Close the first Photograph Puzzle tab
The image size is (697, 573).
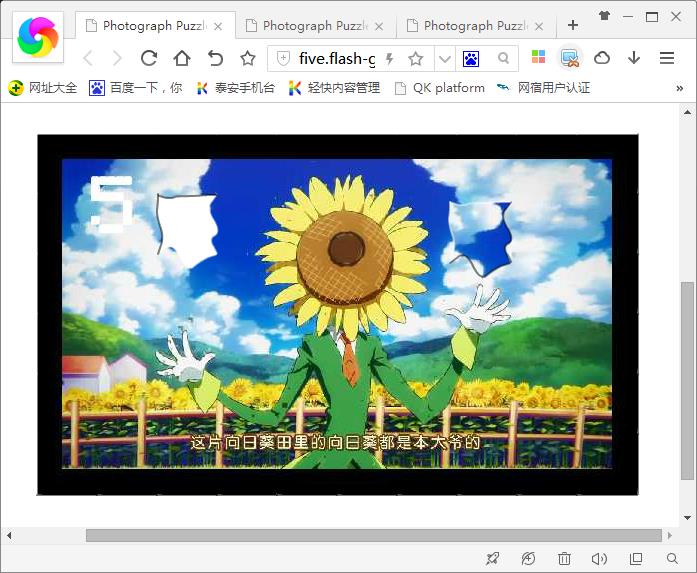[218, 26]
